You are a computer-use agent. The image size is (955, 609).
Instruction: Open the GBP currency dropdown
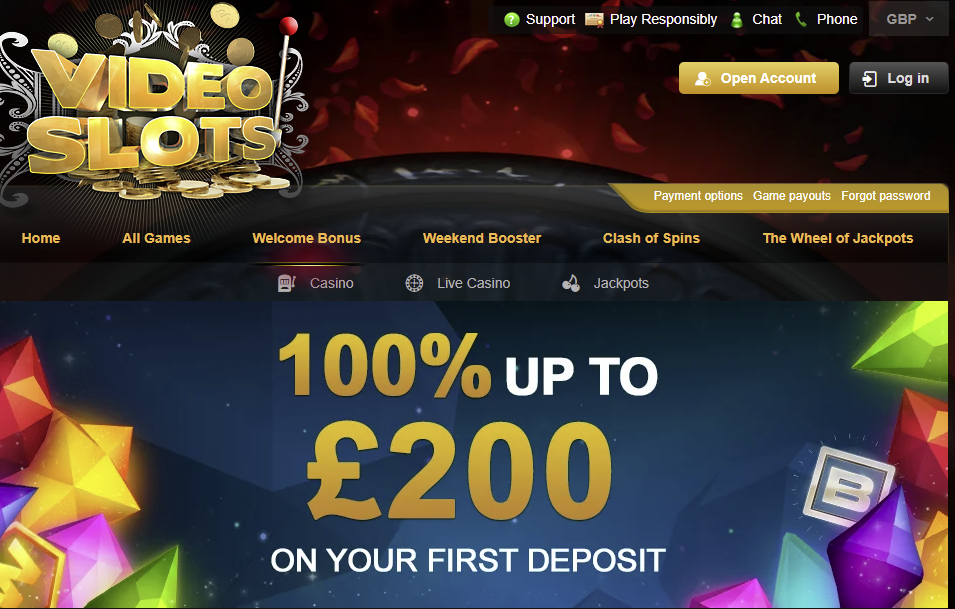(910, 19)
